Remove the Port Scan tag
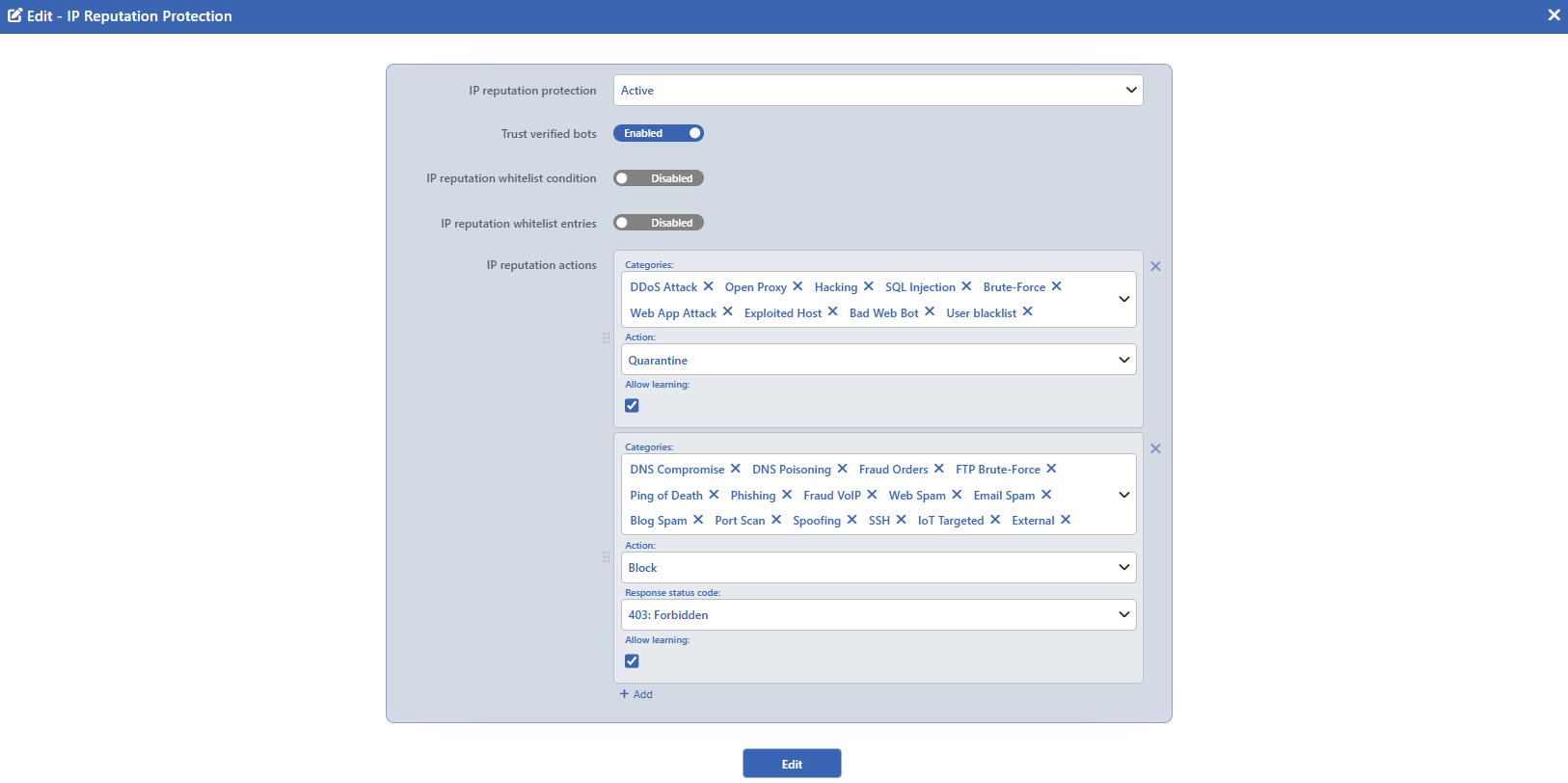This screenshot has height=783, width=1568. click(x=776, y=520)
